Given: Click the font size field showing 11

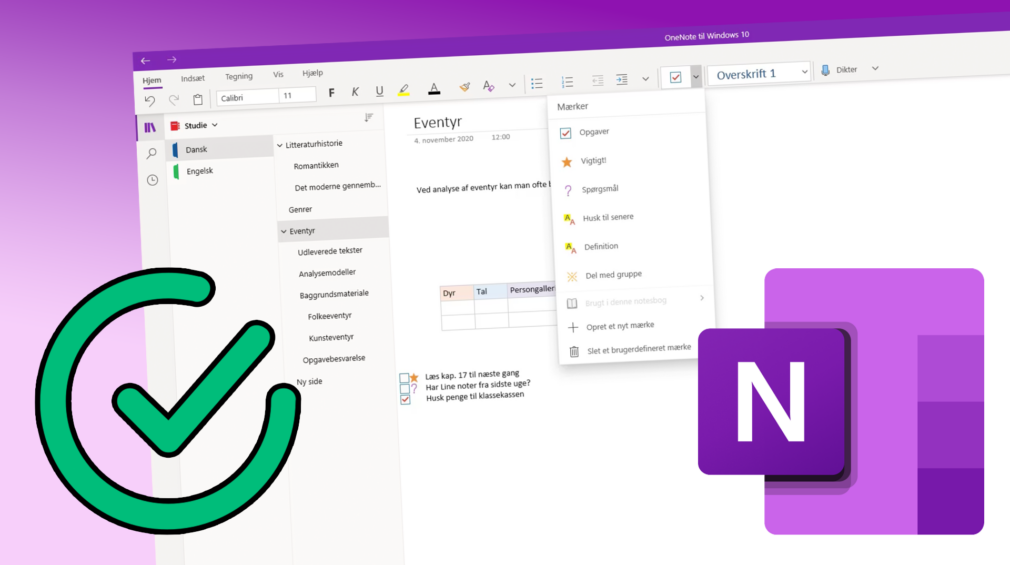Looking at the screenshot, I should coord(297,95).
